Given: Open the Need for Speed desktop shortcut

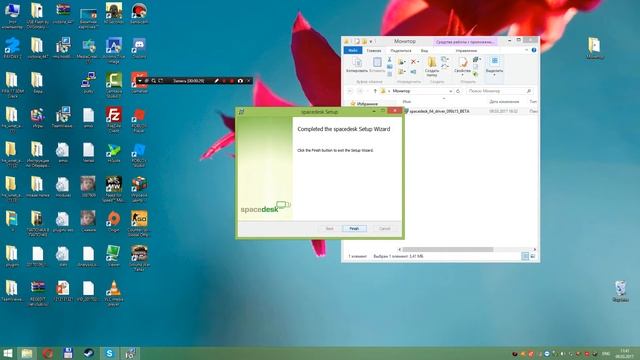Looking at the screenshot, I should (x=113, y=189).
